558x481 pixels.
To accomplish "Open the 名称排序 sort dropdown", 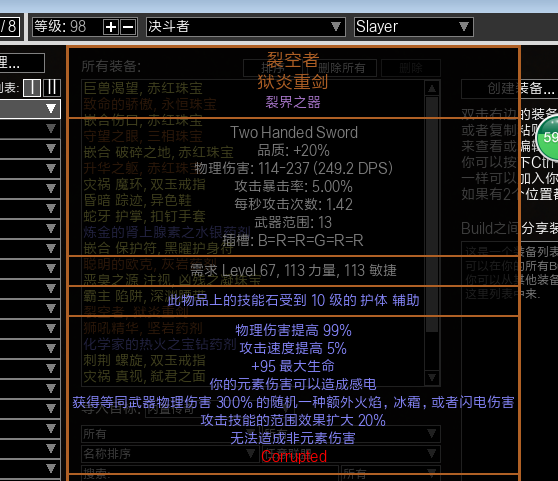I will point(170,454).
